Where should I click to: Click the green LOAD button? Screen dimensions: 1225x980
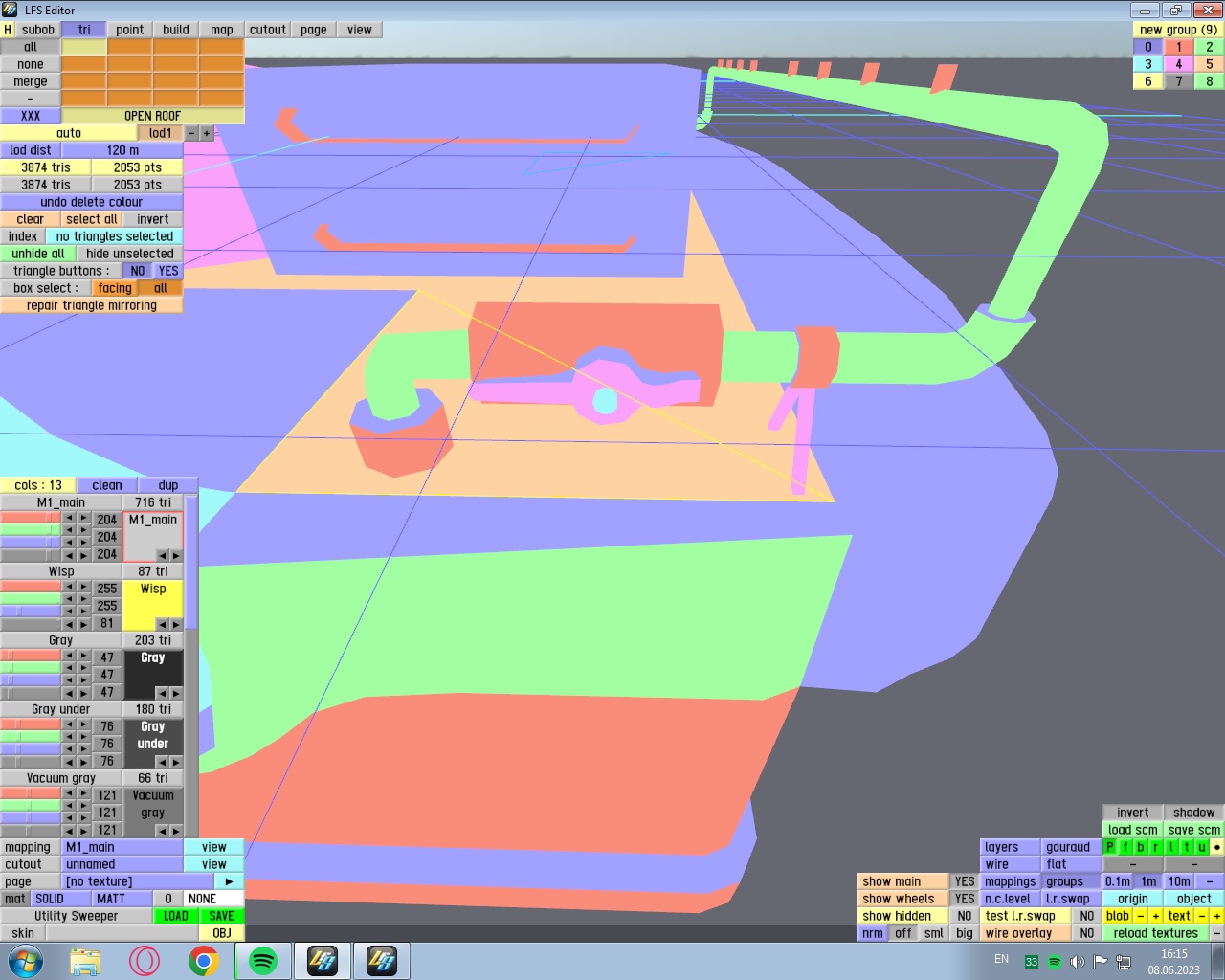(x=176, y=916)
